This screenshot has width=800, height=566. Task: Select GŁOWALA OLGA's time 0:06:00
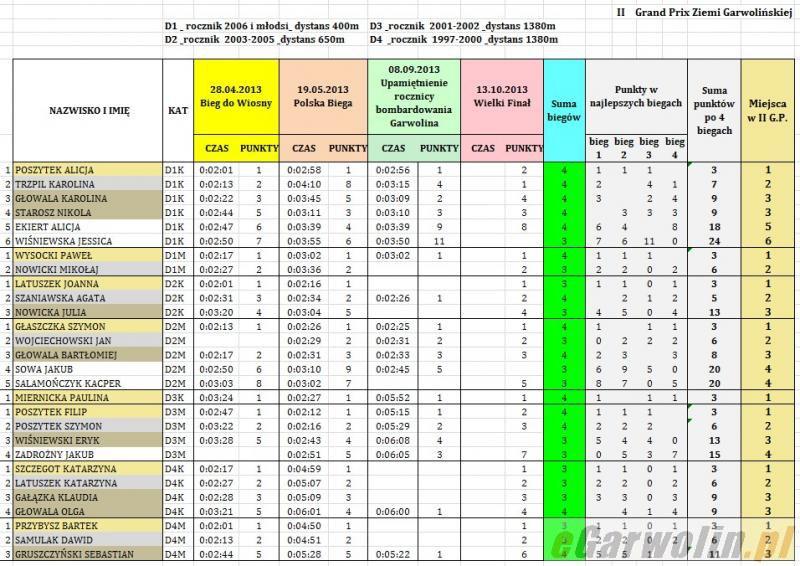pyautogui.click(x=393, y=512)
